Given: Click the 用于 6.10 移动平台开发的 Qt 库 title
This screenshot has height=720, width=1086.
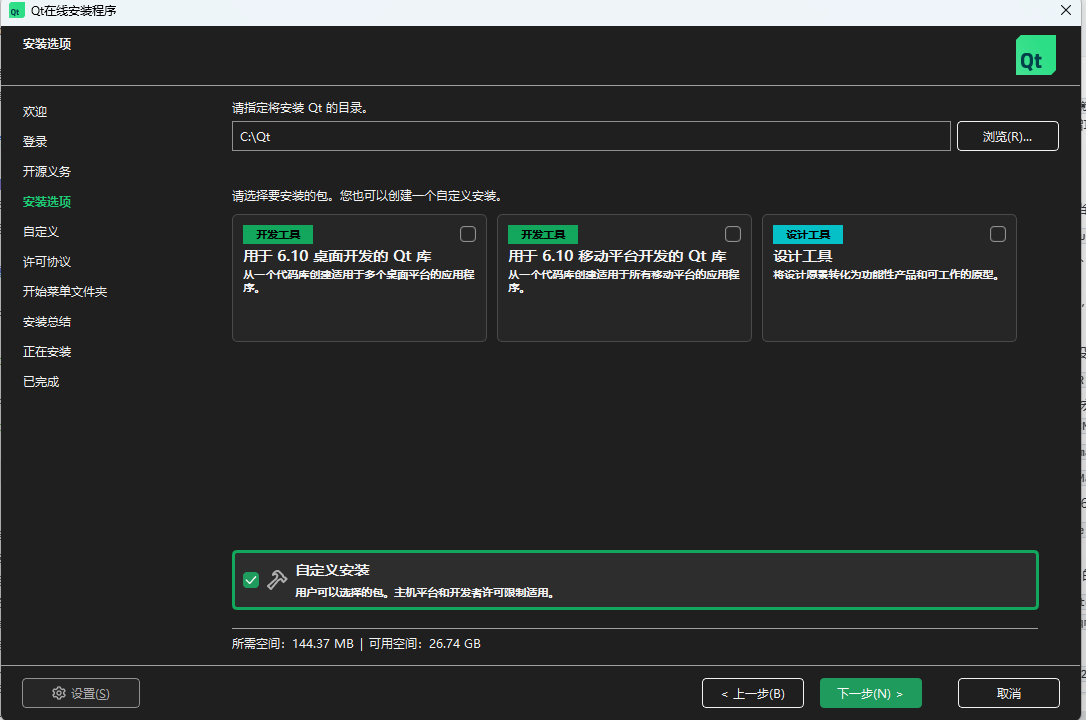Looking at the screenshot, I should [617, 256].
